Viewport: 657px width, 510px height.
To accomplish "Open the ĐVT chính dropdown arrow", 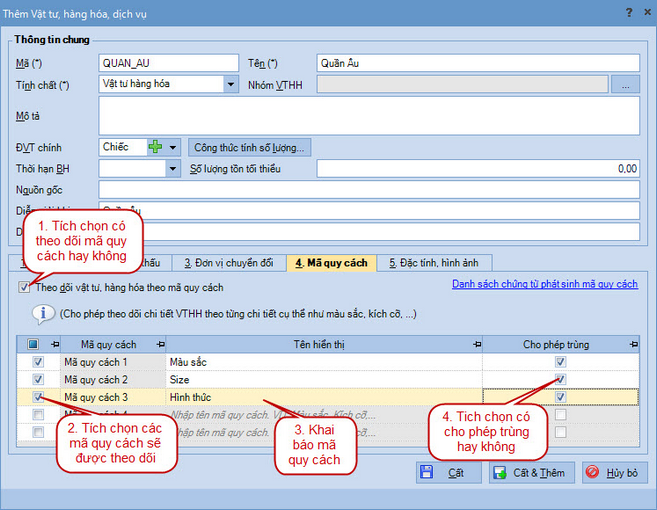I will pyautogui.click(x=173, y=148).
